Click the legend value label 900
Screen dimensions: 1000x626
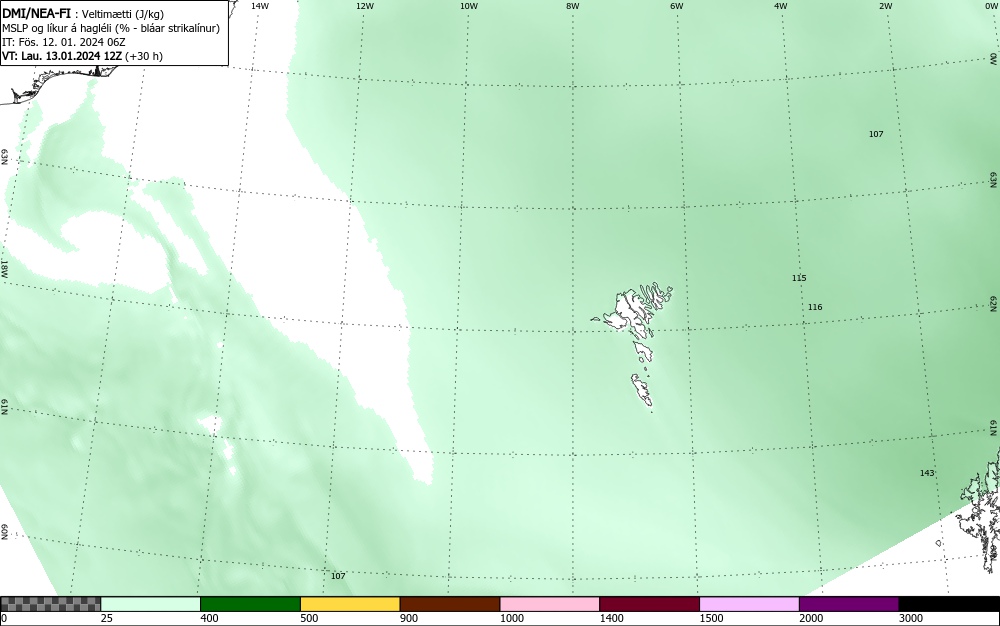409,618
